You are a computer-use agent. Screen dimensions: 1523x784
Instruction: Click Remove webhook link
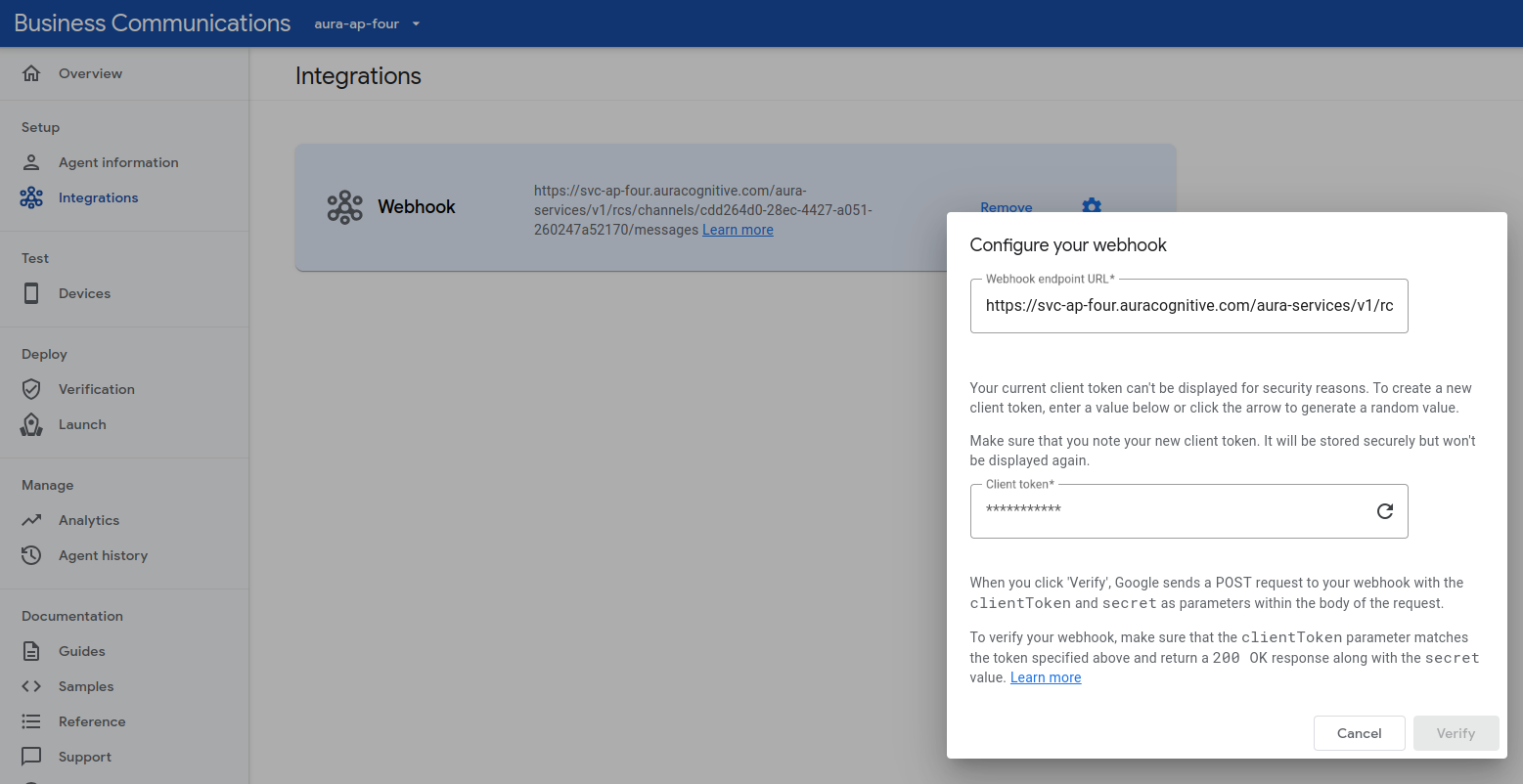[x=1007, y=207]
